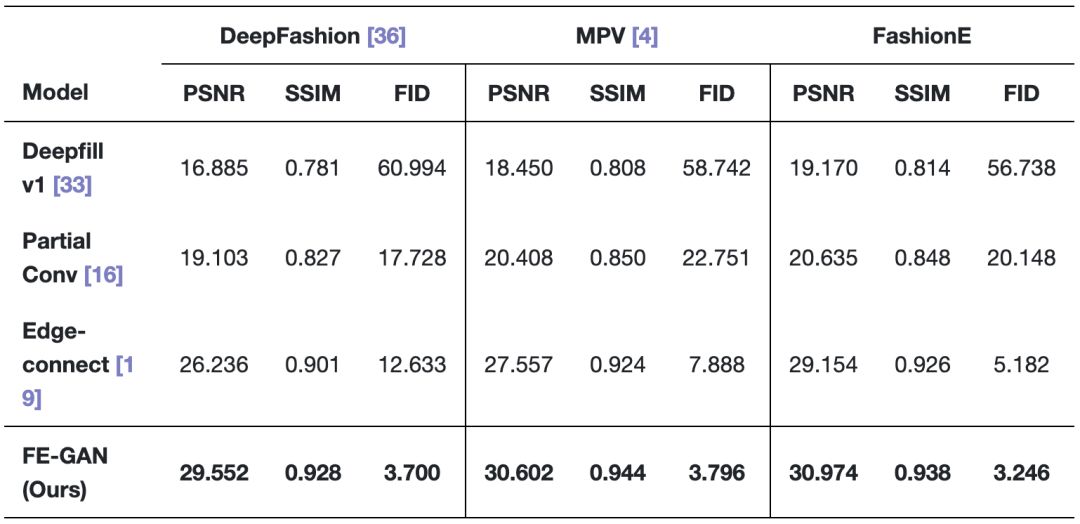Click the Model column header
The height and width of the screenshot is (524, 1080).
(x=55, y=93)
